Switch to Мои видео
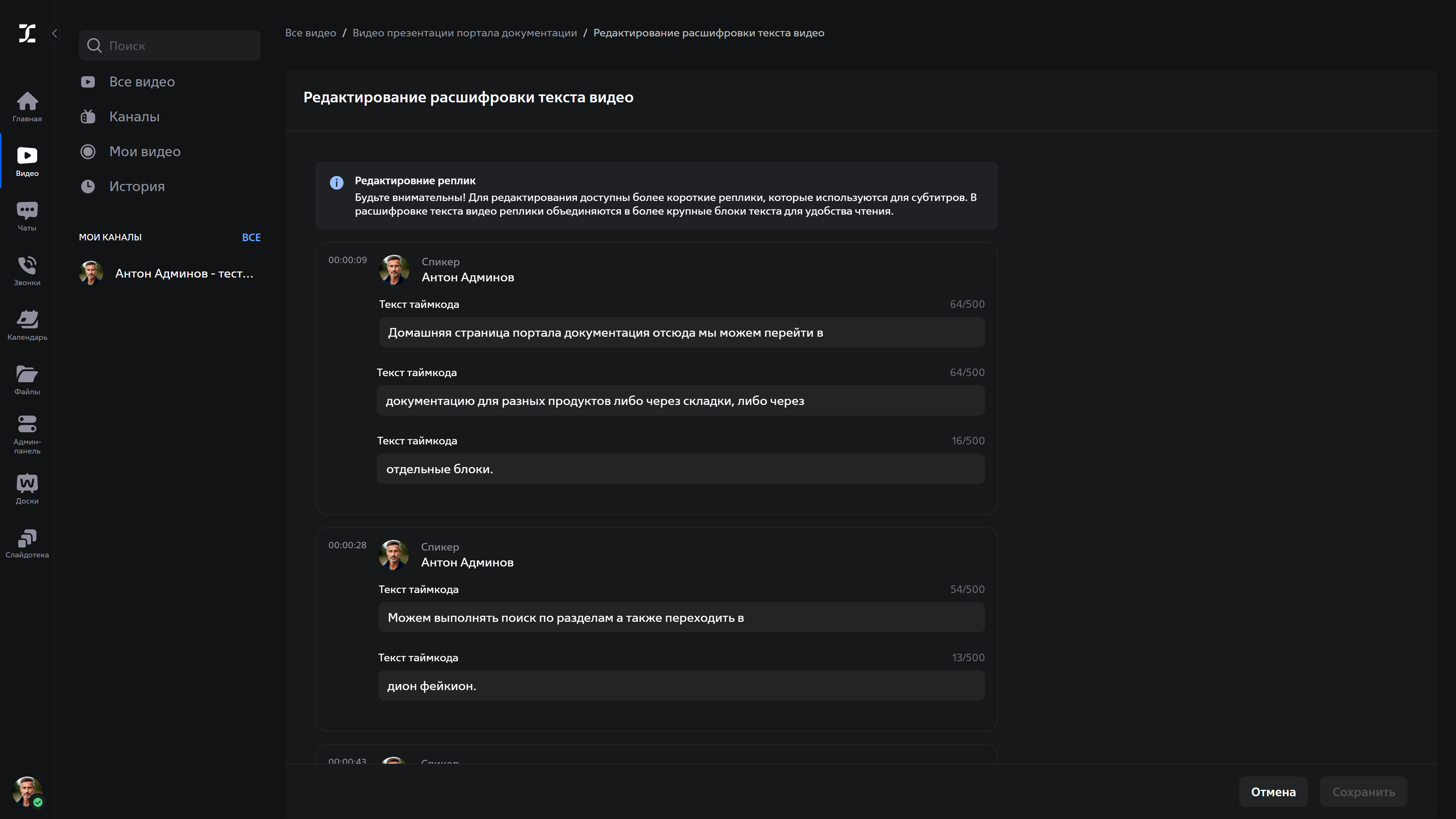The width and height of the screenshot is (1456, 819). coord(145,151)
